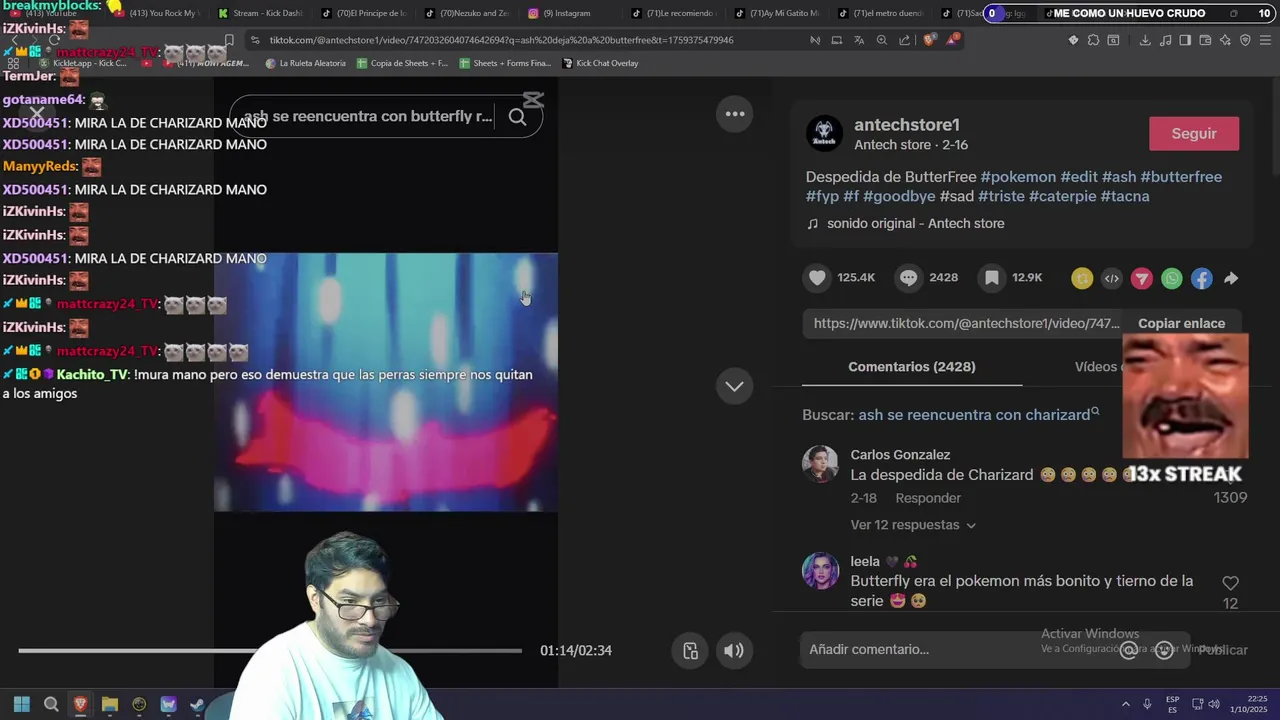This screenshot has height=720, width=1280.
Task: Open more share options arrow
Action: pyautogui.click(x=1231, y=279)
